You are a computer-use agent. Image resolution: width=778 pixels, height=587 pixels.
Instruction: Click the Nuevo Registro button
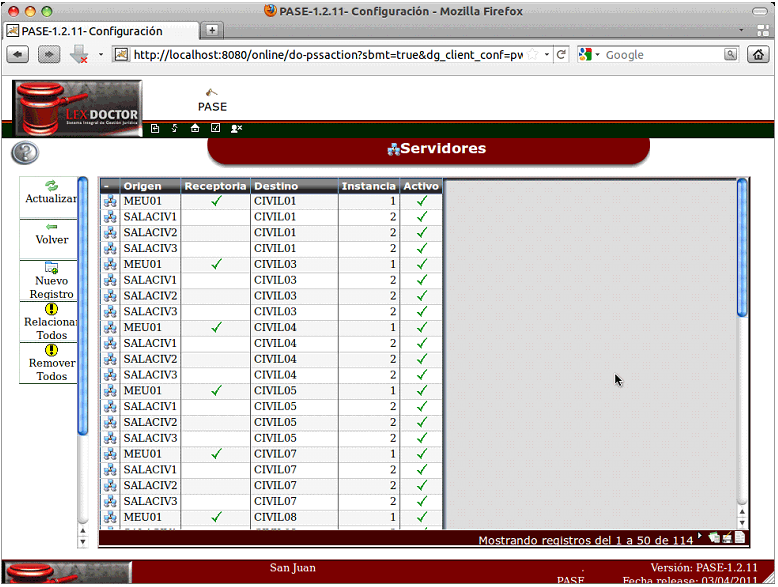pyautogui.click(x=51, y=281)
